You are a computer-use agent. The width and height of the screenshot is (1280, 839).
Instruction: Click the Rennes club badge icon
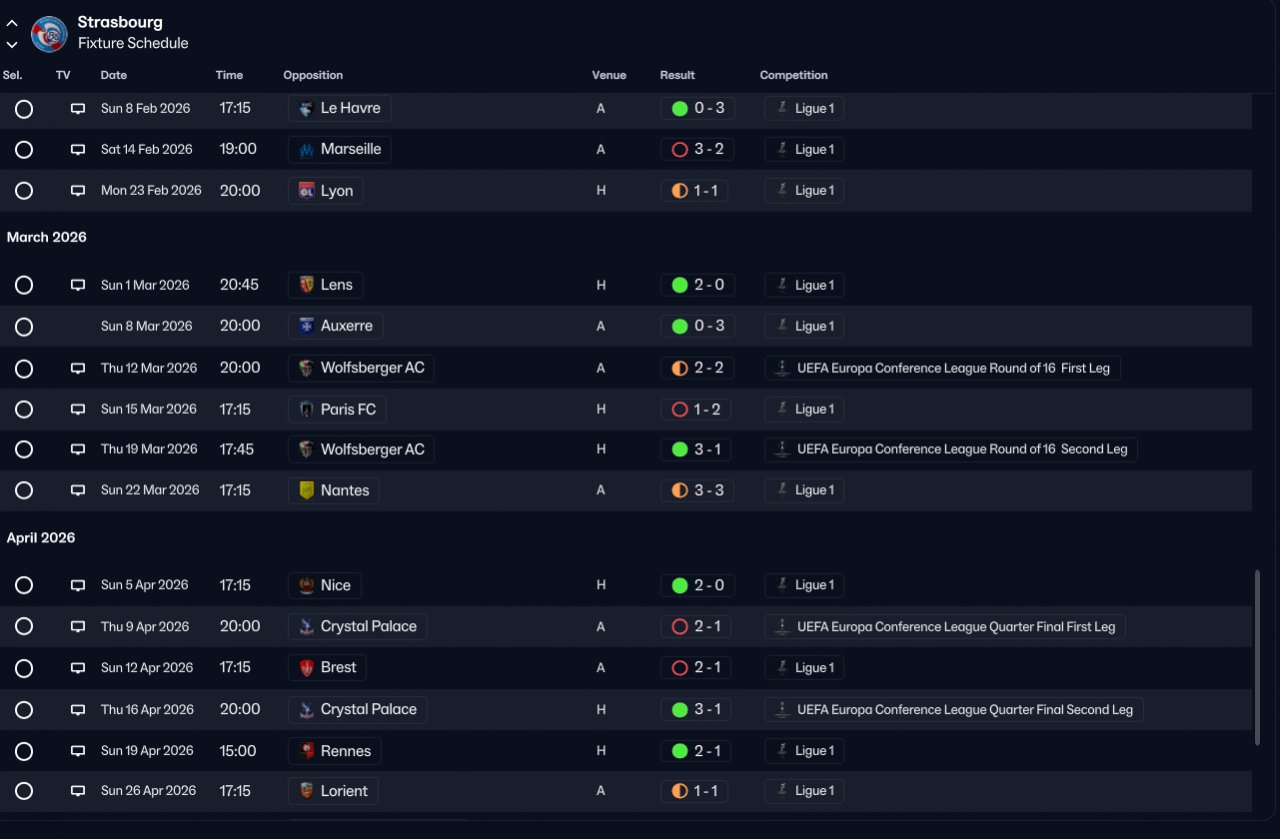click(x=307, y=751)
